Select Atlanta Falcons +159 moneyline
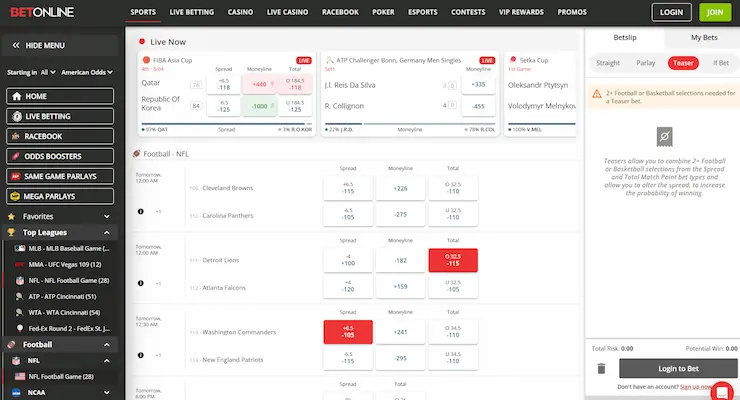 (x=400, y=286)
